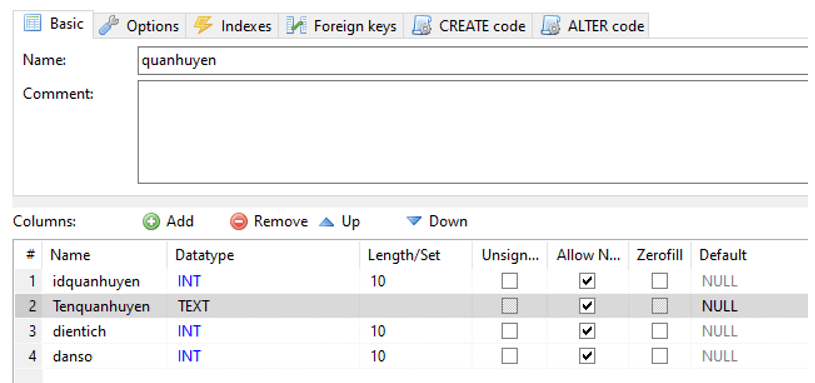Viewport: 815px width, 383px height.
Task: Toggle Zerofill for idquanhuyen
Action: coord(660,281)
